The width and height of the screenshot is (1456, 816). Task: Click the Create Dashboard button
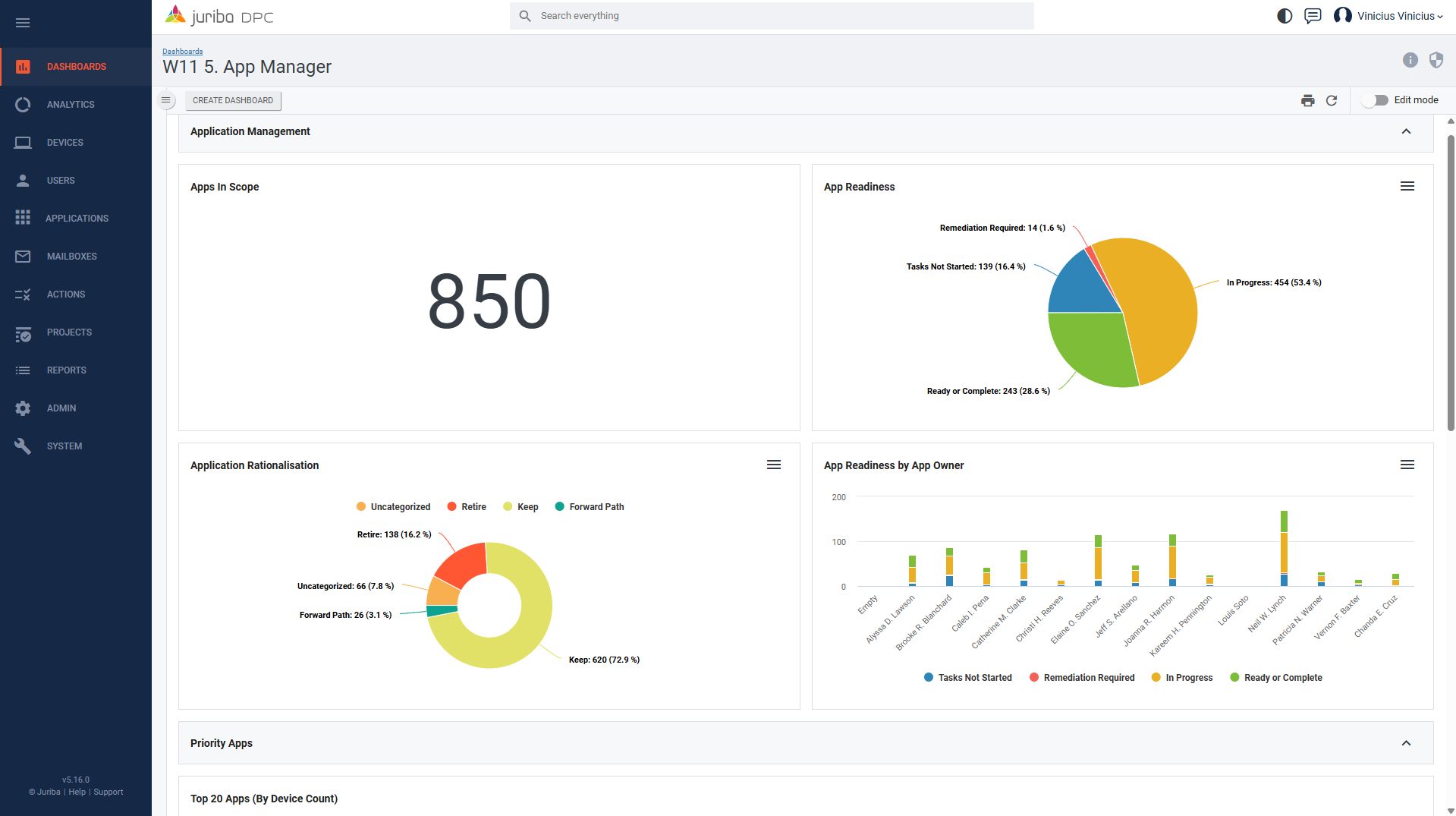[233, 100]
